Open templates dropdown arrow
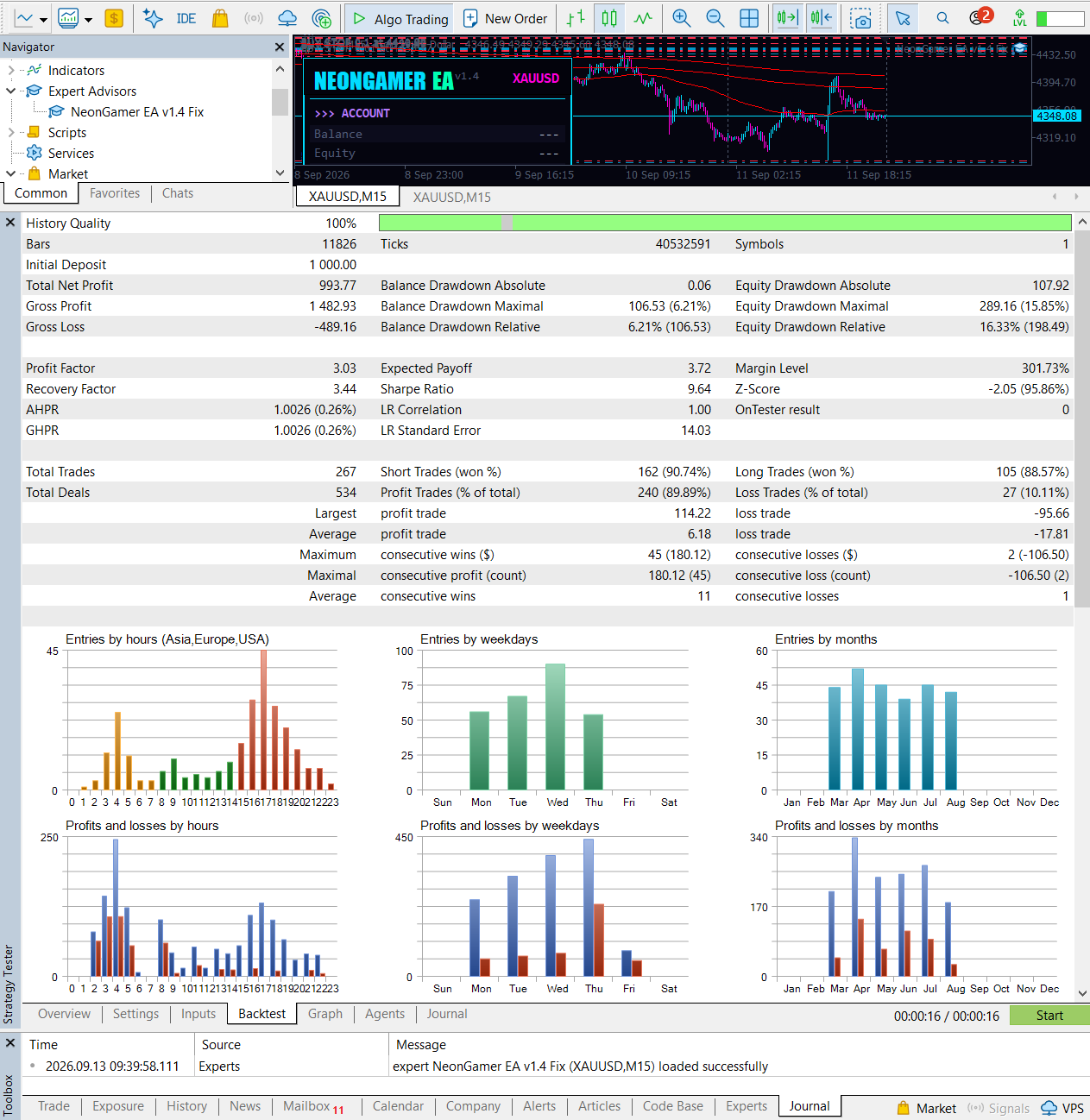 pos(88,19)
